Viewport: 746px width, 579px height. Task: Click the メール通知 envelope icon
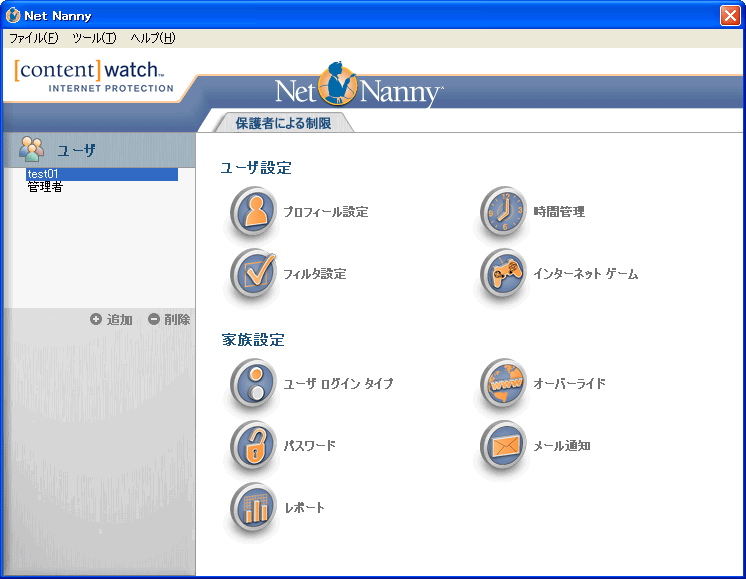(x=503, y=445)
